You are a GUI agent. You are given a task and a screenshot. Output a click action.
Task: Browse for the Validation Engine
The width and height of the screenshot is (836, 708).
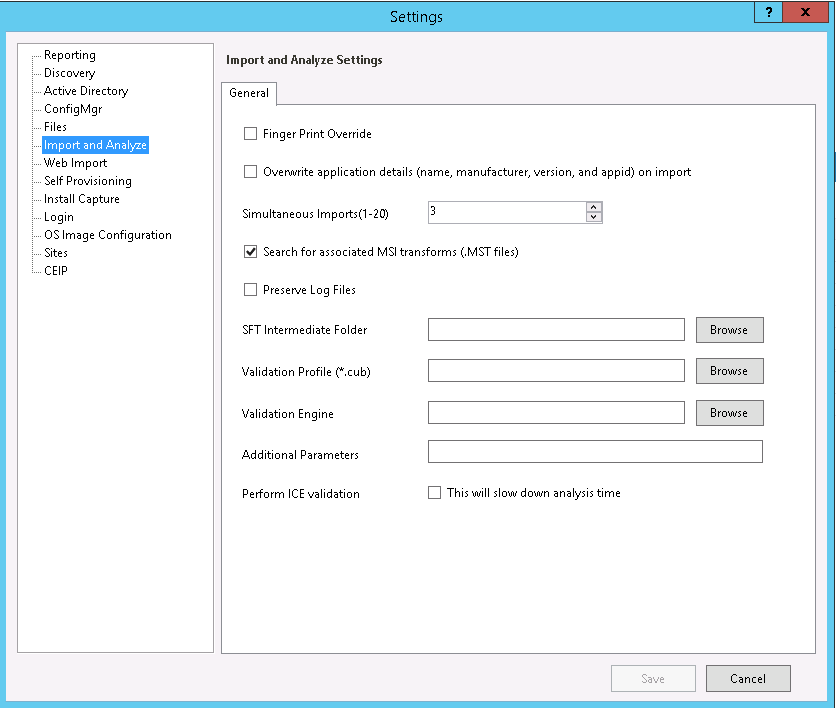[x=729, y=413]
